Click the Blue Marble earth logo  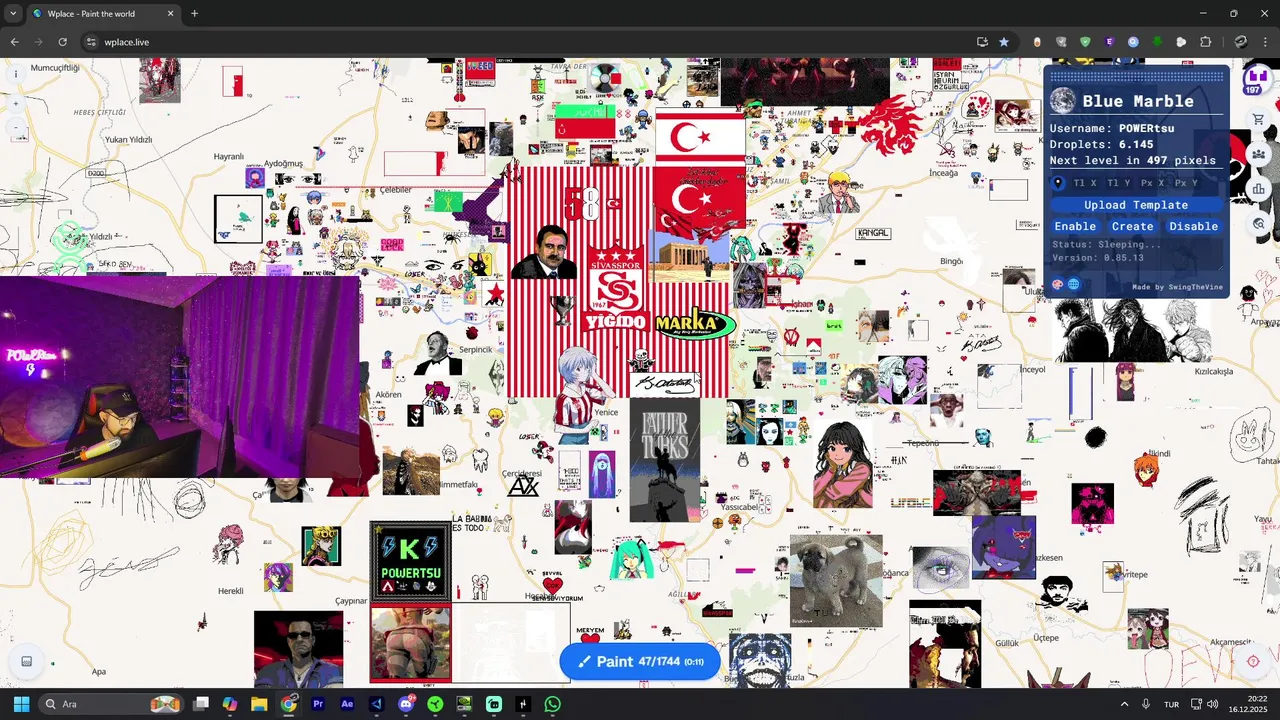point(1063,100)
